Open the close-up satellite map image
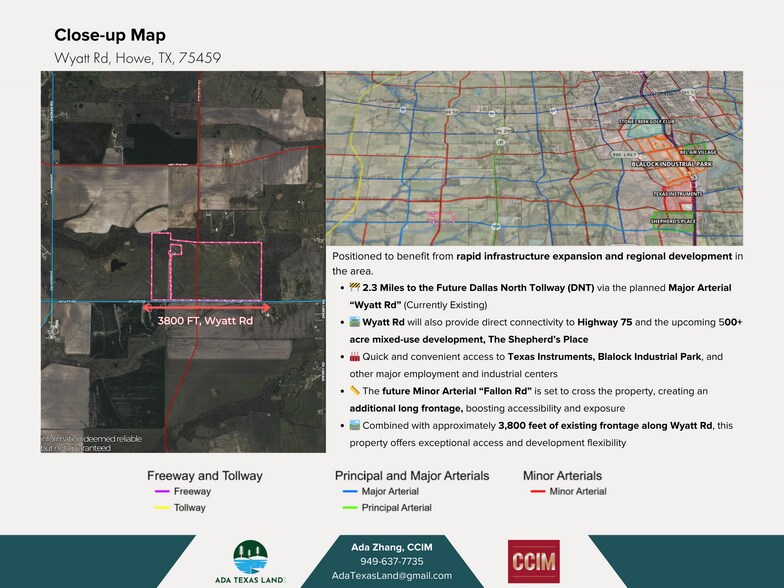Screen dimensions: 784x588 [183, 262]
